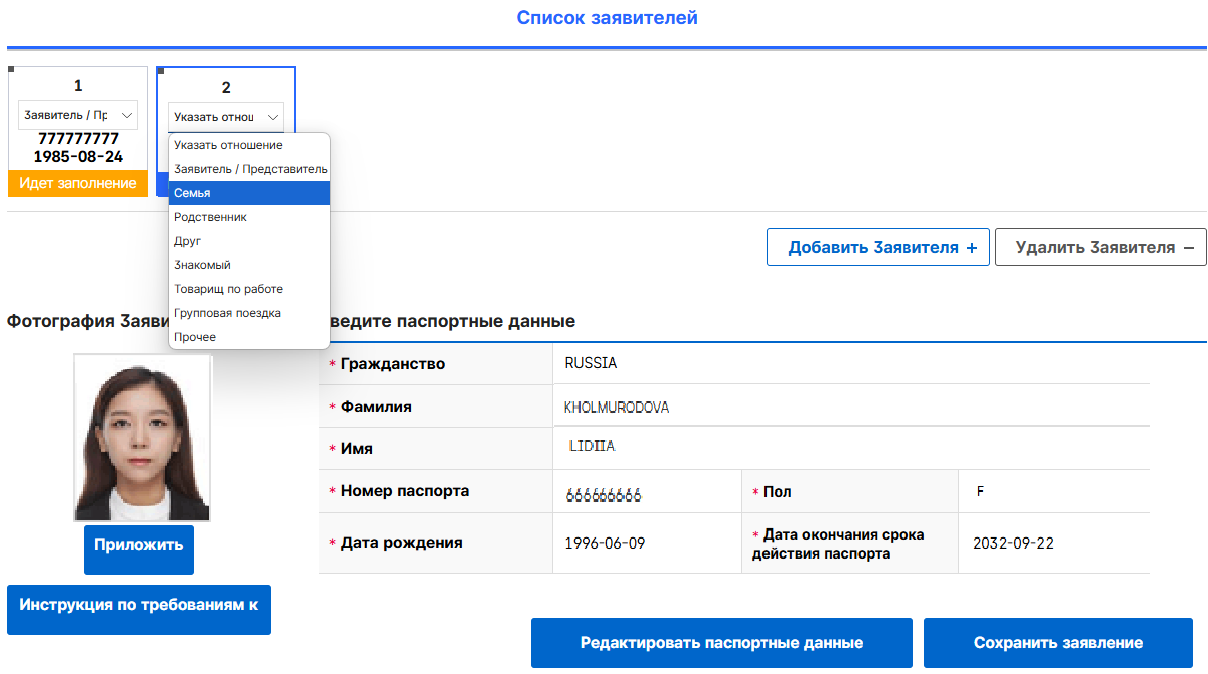
Task: Click applicant 1 birth date '1985-08-24'
Action: [78, 157]
